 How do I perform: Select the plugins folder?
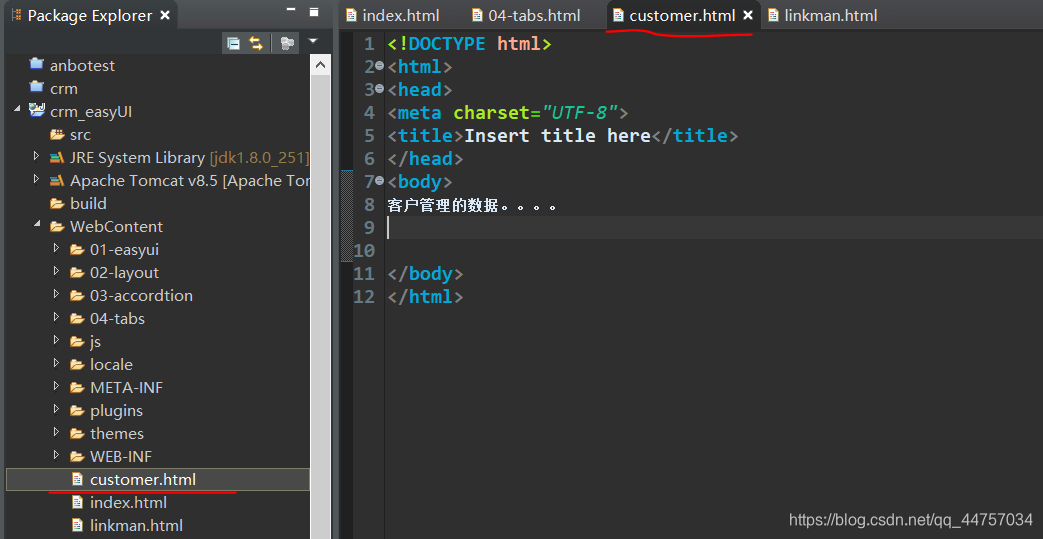116,411
